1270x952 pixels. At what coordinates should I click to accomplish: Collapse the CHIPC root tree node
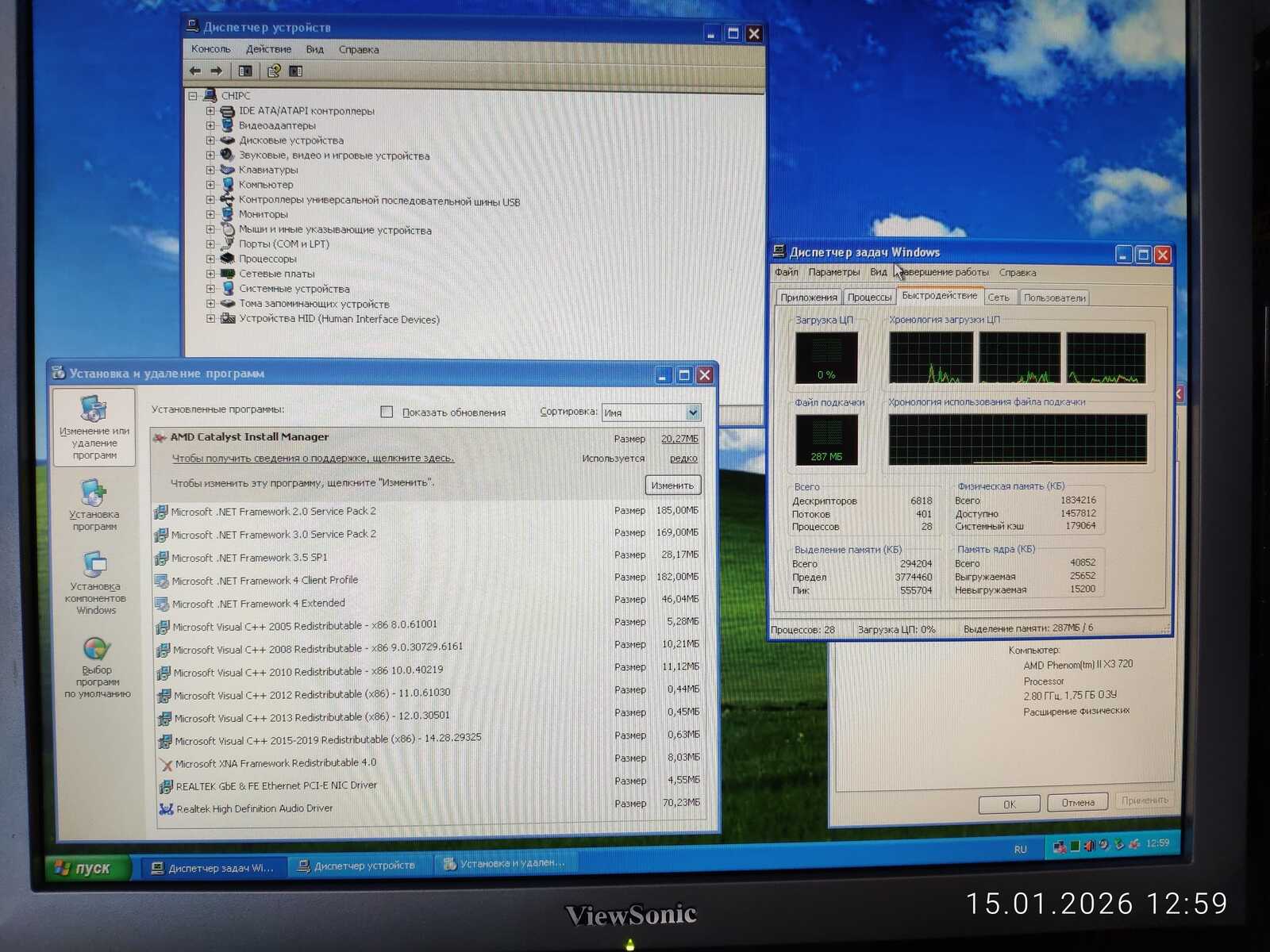tap(193, 96)
